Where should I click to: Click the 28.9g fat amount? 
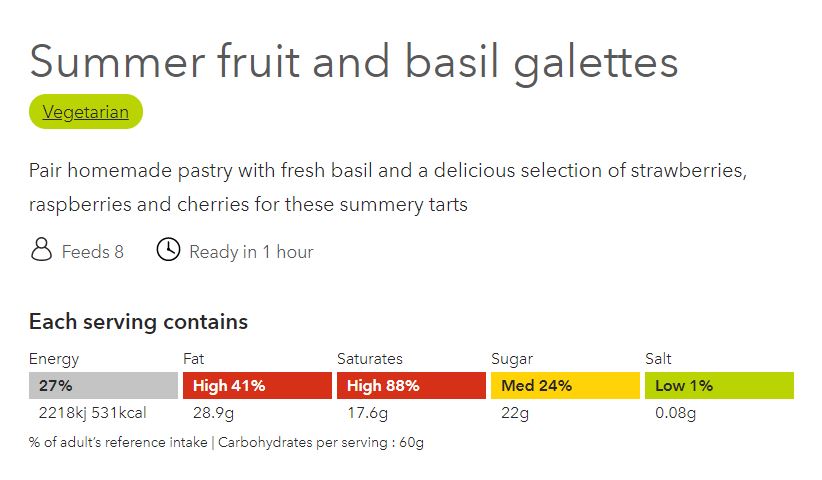[213, 413]
